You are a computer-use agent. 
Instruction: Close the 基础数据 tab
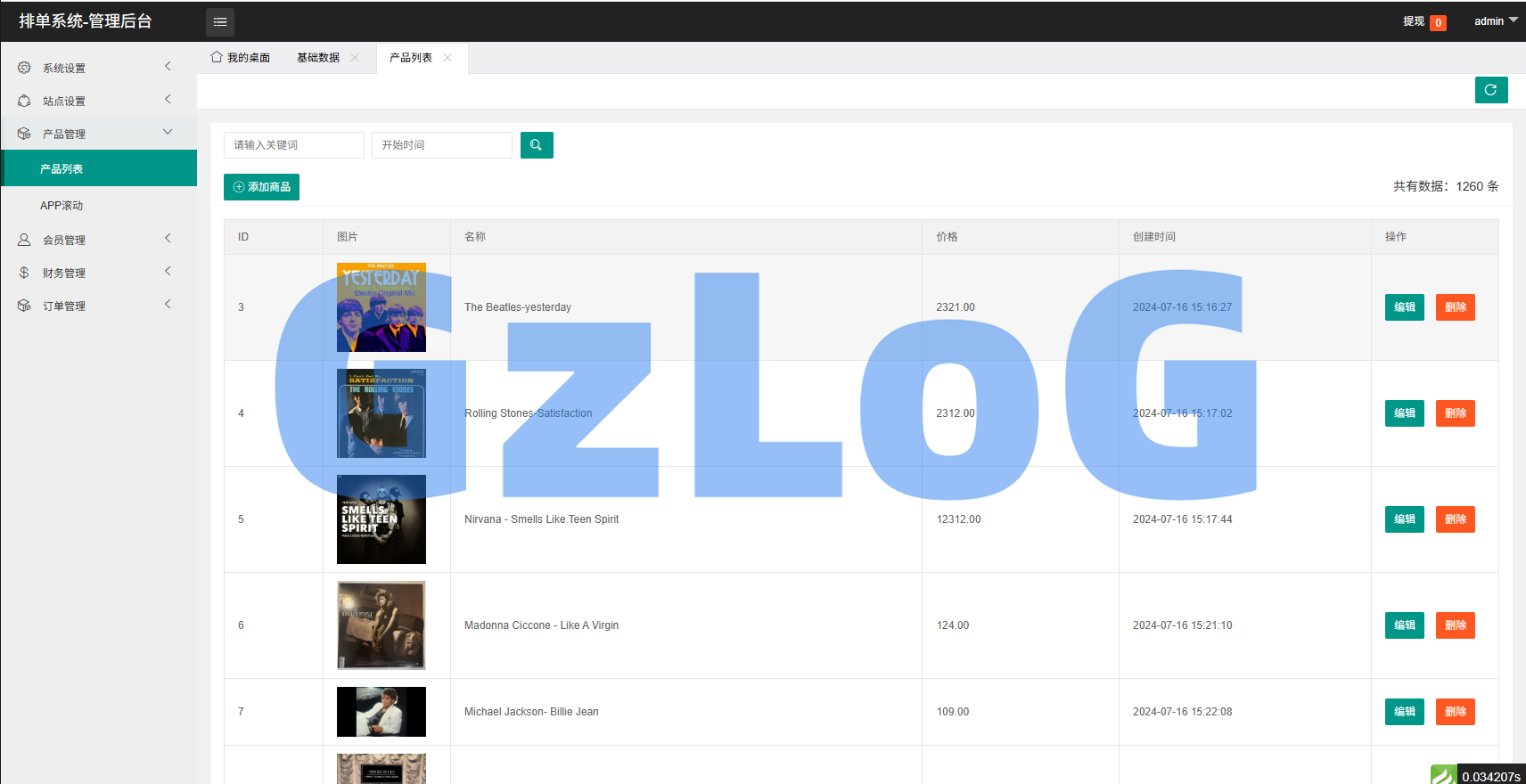(355, 58)
